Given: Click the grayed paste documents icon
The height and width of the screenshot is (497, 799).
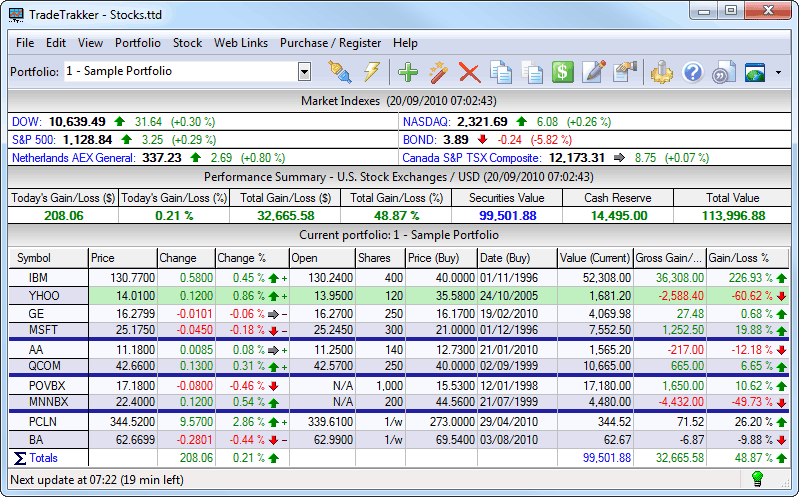Looking at the screenshot, I should click(x=532, y=72).
